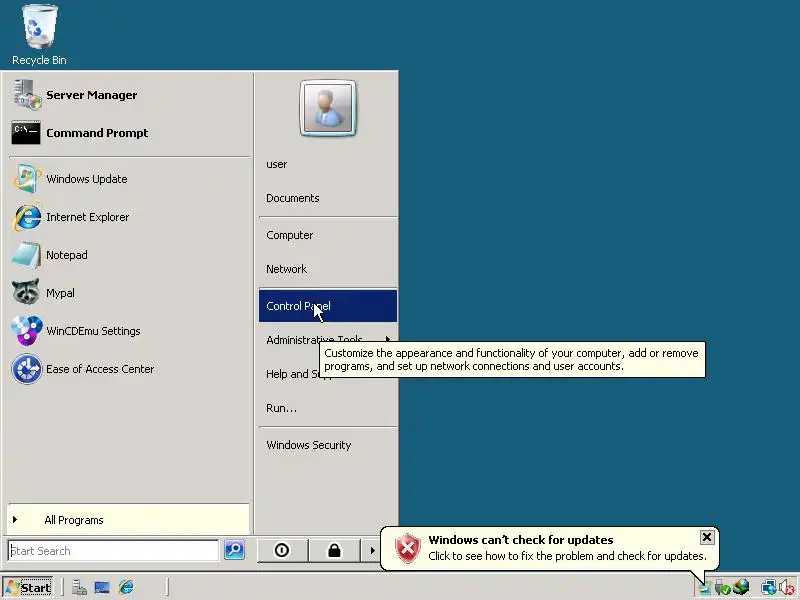Expand Administrative Tools submenu
Screen dimensions: 800x600
tap(328, 340)
